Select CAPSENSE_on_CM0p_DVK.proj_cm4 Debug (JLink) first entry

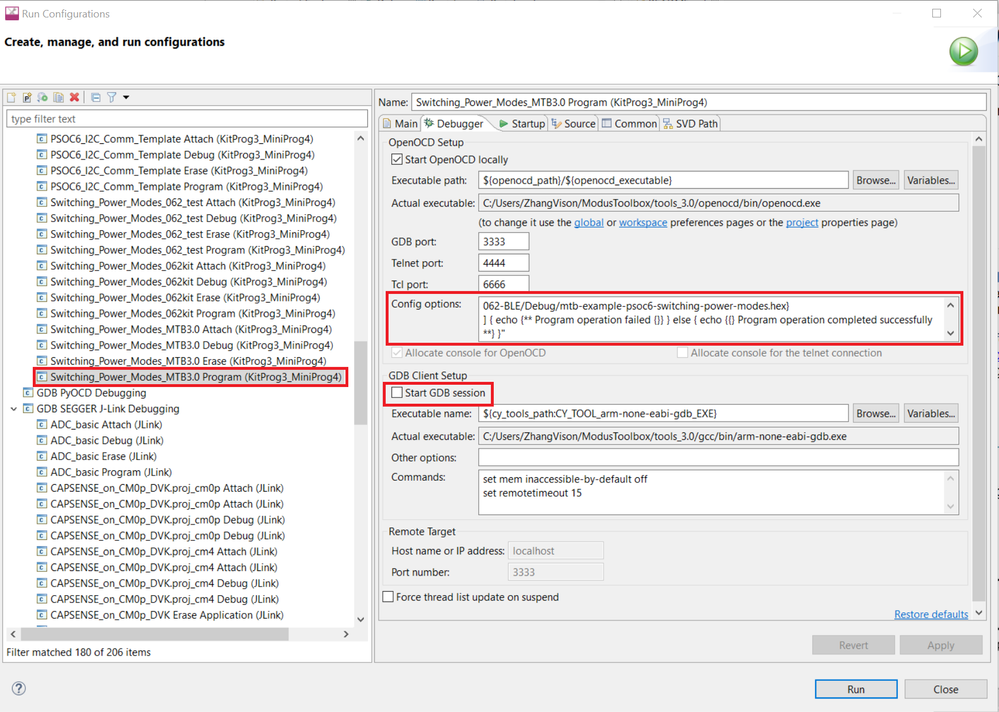tap(164, 583)
